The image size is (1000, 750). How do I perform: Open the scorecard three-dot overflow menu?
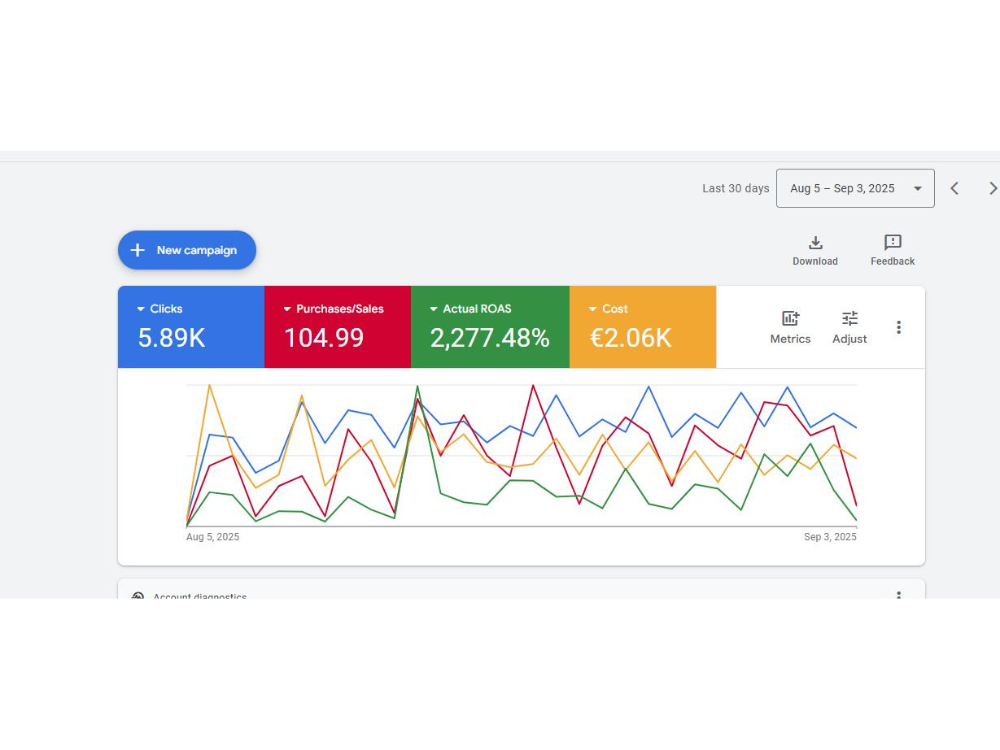click(898, 327)
